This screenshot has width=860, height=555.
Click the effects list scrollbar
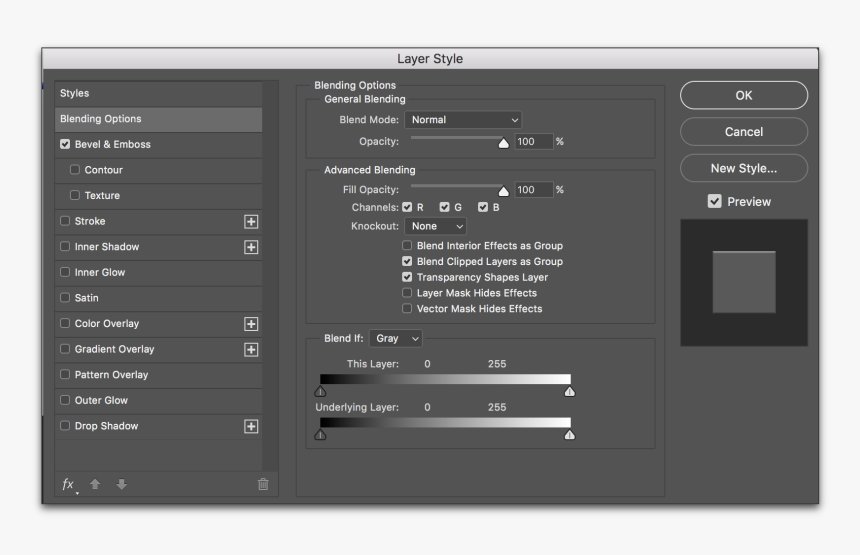coord(270,276)
